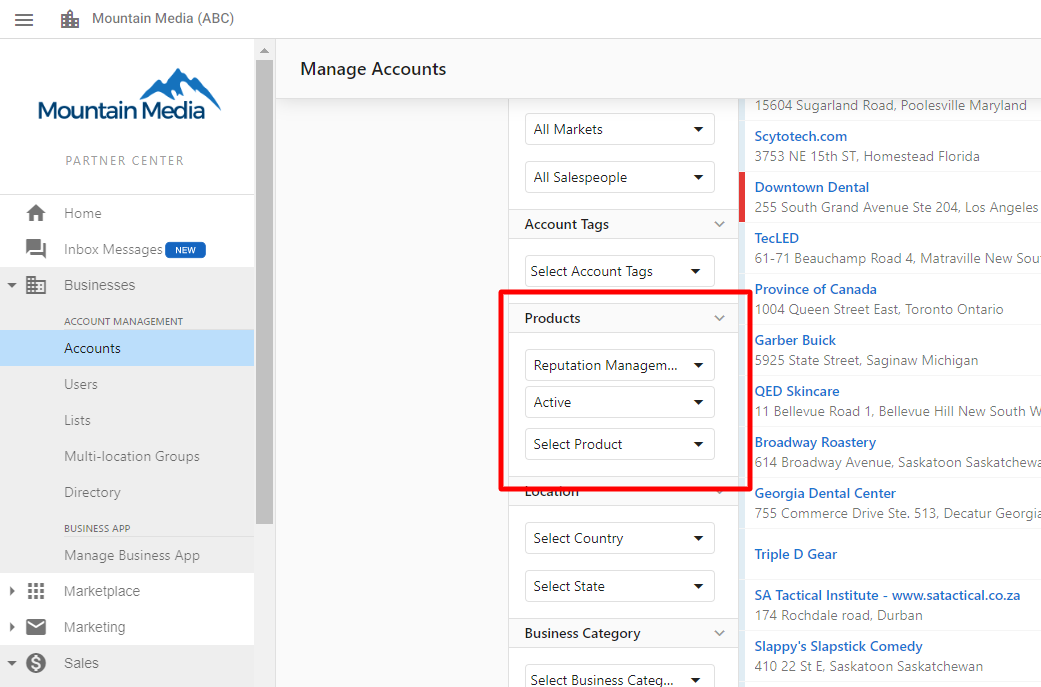Open the SA Tactical Institute account

[x=887, y=595]
